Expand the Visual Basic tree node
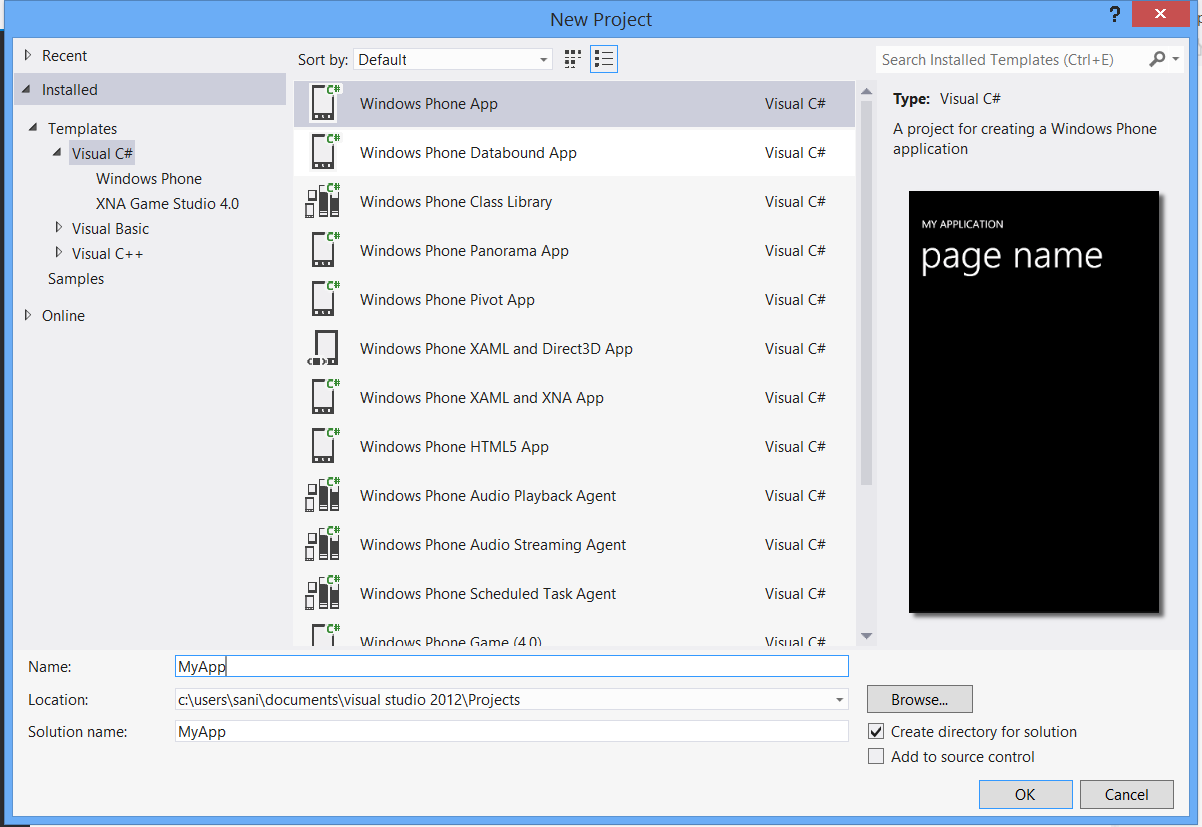 click(x=59, y=228)
